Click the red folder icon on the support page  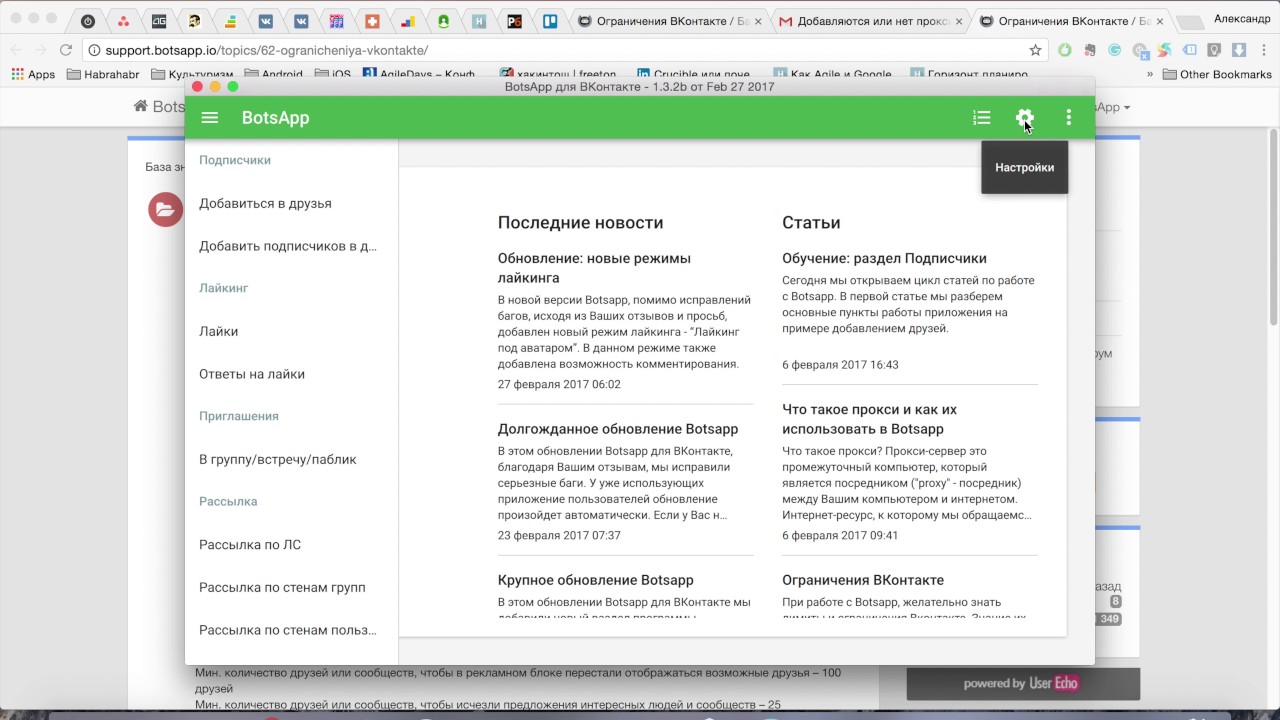(165, 209)
